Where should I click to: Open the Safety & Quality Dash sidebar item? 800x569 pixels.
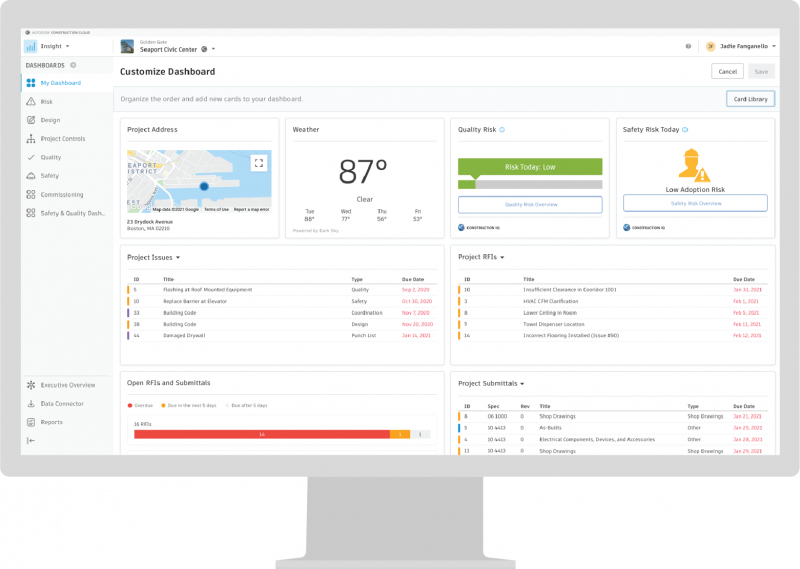(67, 213)
